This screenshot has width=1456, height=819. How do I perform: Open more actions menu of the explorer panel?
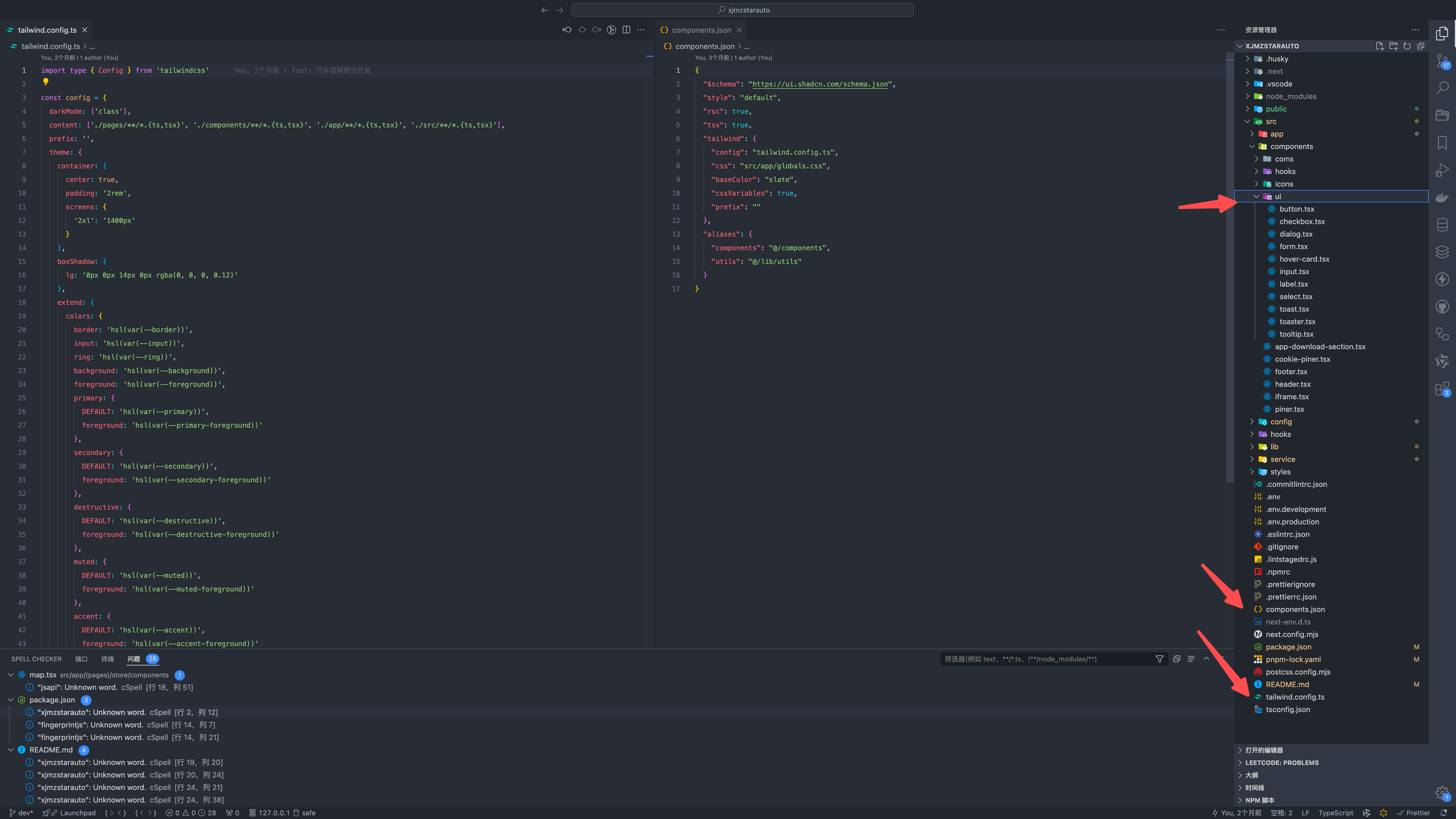pos(1415,29)
